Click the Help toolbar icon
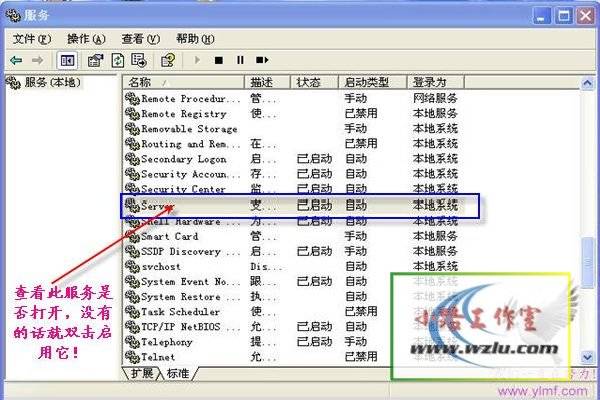 (x=168, y=60)
